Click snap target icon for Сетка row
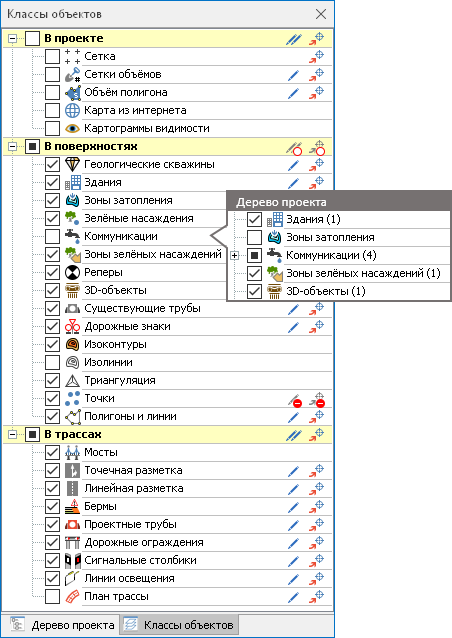The width and height of the screenshot is (452, 638). coord(316,57)
